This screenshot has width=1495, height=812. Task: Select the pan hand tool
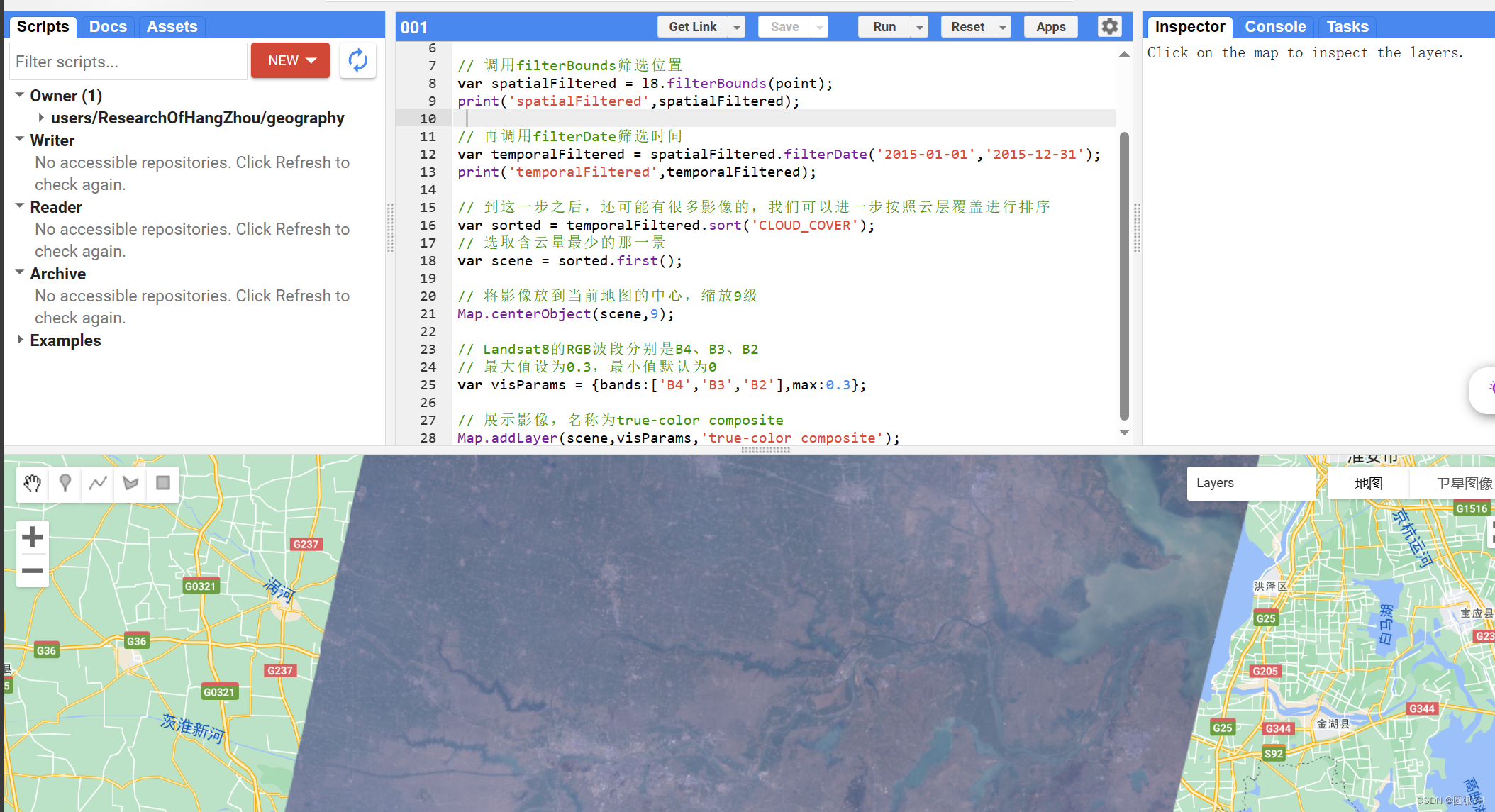(32, 484)
